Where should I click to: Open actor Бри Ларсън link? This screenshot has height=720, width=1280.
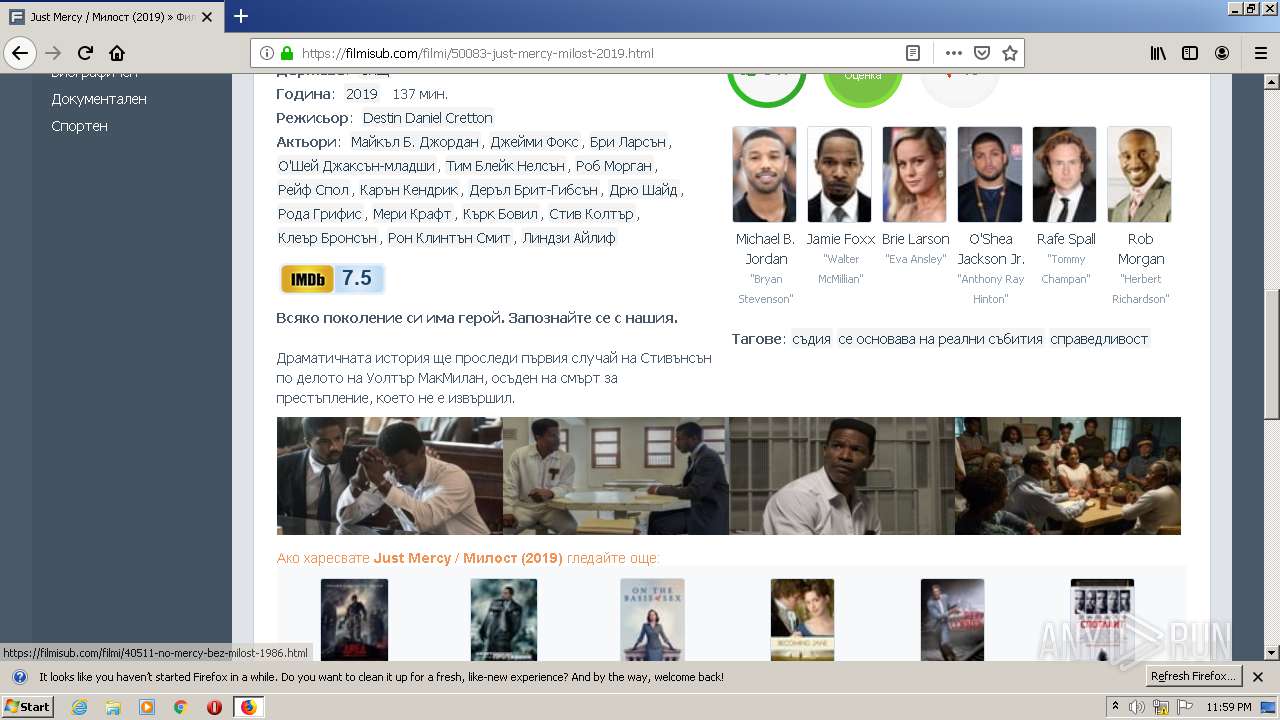627,142
